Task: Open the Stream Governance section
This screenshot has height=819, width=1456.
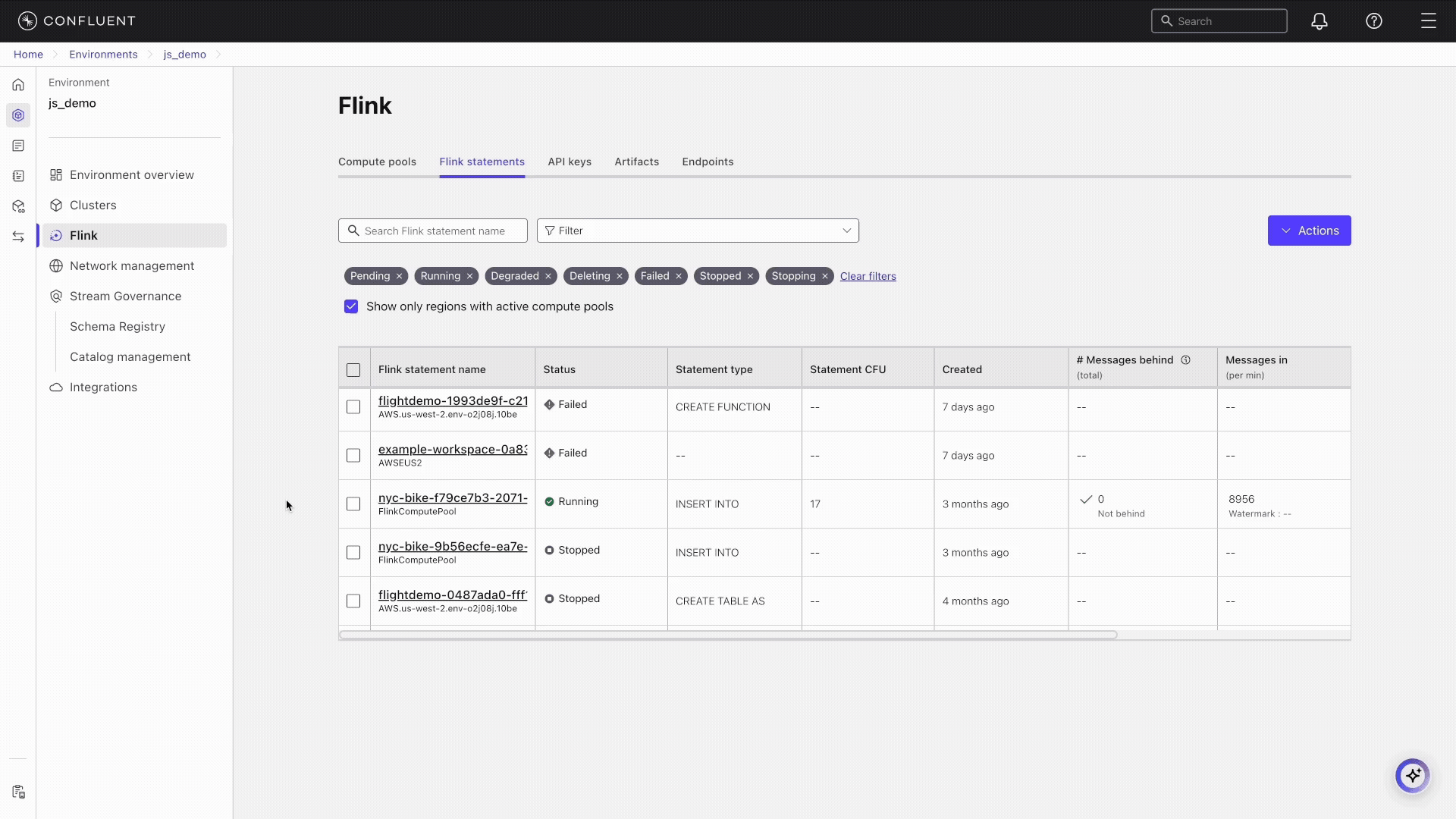Action: coord(126,296)
